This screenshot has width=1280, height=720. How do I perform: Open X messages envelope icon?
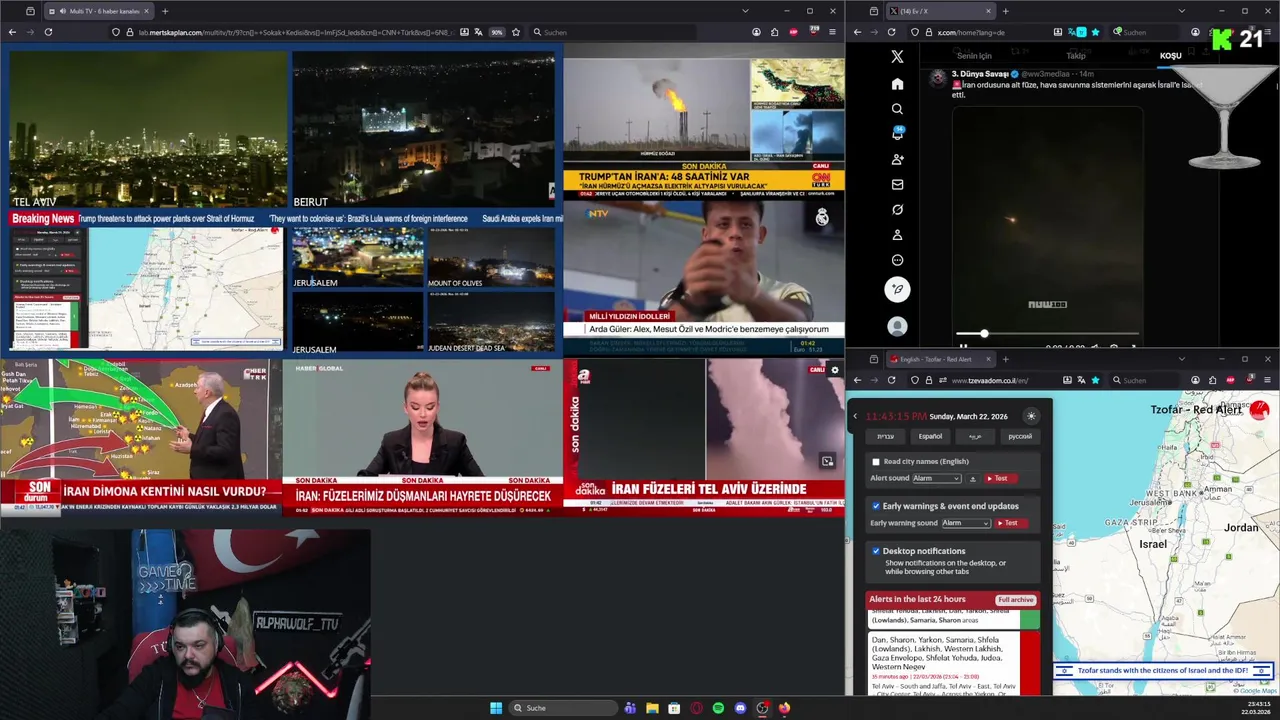pyautogui.click(x=897, y=185)
